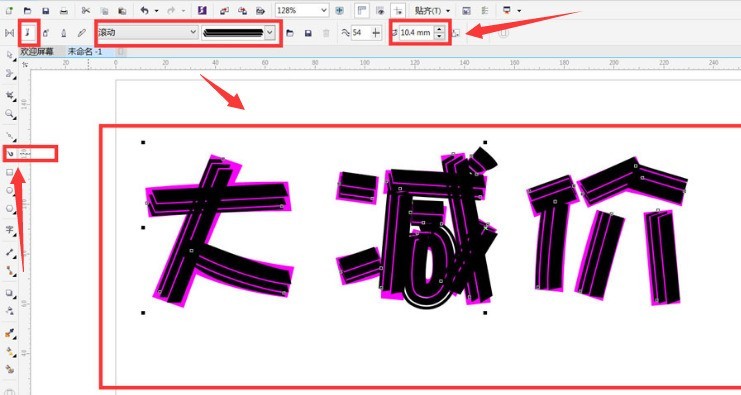Viewport: 741px width, 395px height.
Task: Click the Export icon
Action: pyautogui.click(x=242, y=10)
